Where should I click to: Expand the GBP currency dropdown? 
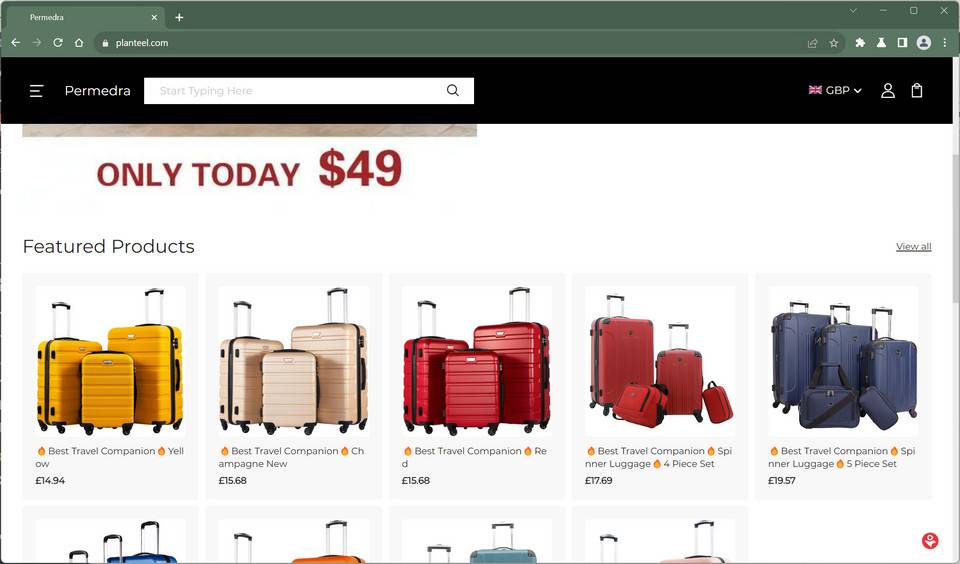[835, 91]
